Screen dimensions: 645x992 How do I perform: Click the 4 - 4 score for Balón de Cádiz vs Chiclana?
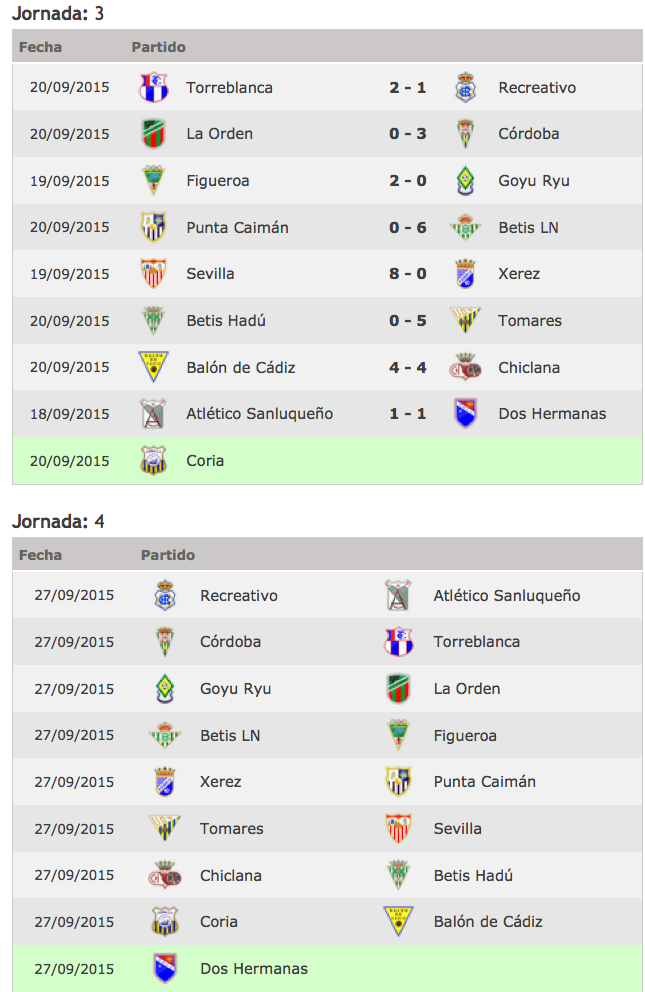click(x=408, y=368)
